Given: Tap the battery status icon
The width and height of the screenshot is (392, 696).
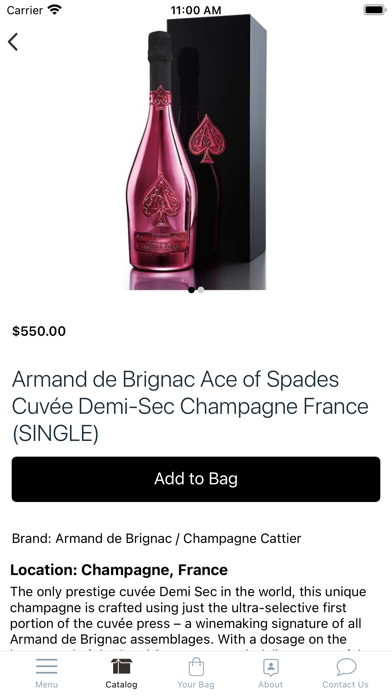Looking at the screenshot, I should tap(375, 9).
